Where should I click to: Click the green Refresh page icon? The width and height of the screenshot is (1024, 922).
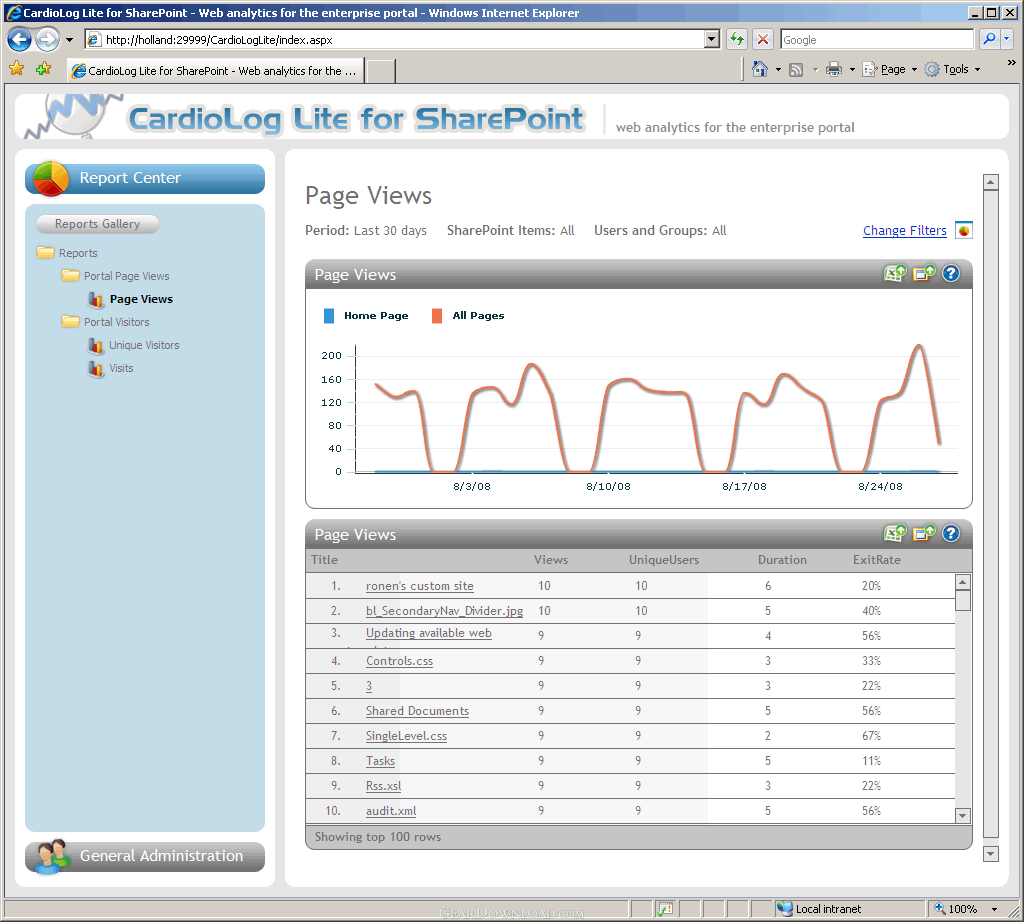[737, 39]
